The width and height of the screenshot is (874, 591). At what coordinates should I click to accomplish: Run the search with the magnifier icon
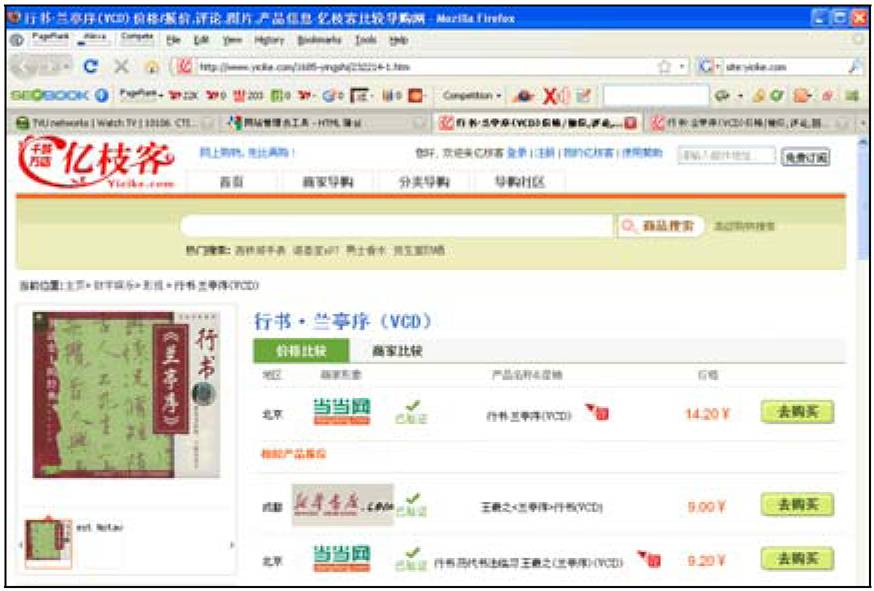click(856, 67)
